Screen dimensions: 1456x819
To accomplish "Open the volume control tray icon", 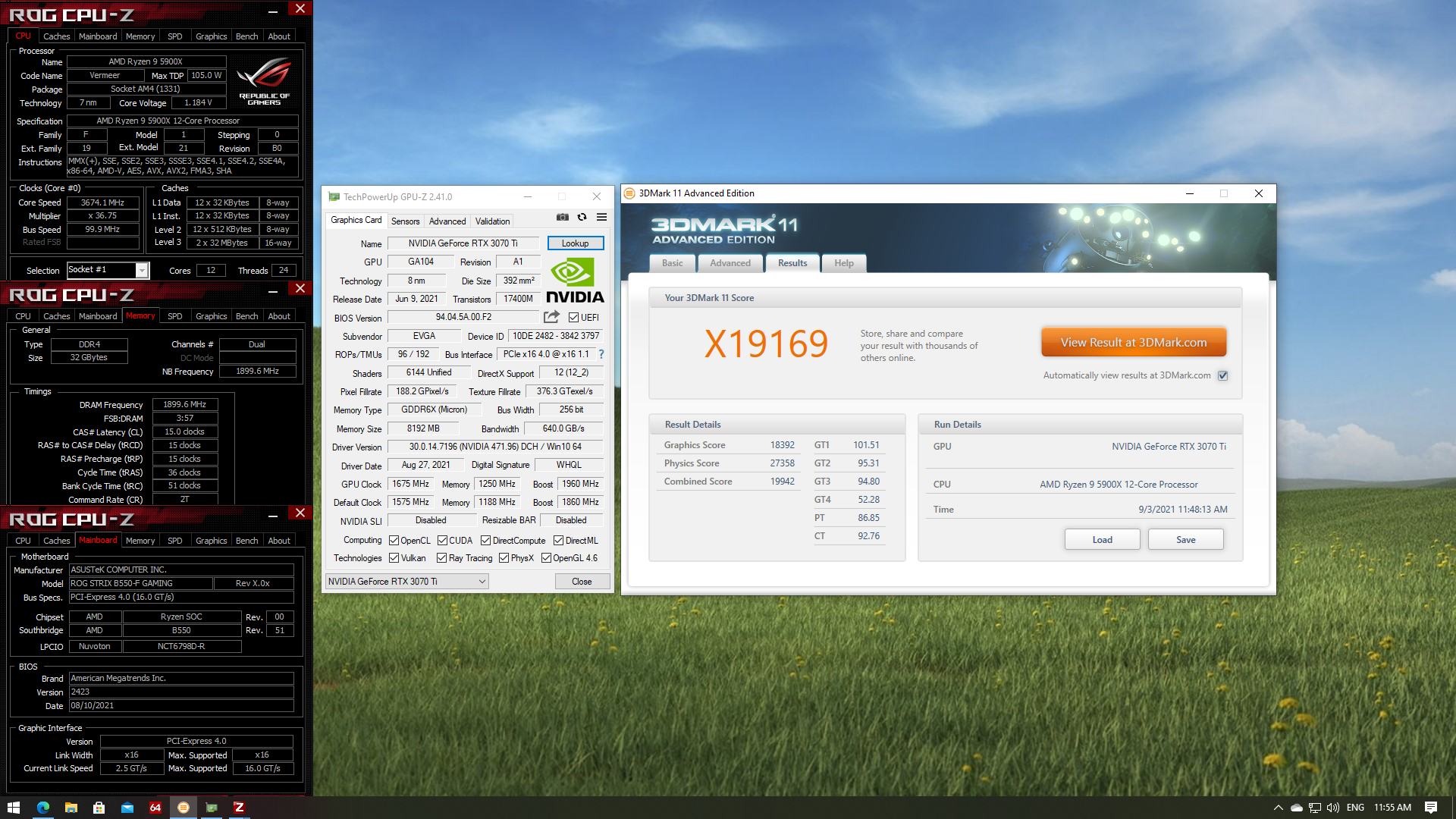I will [1332, 808].
